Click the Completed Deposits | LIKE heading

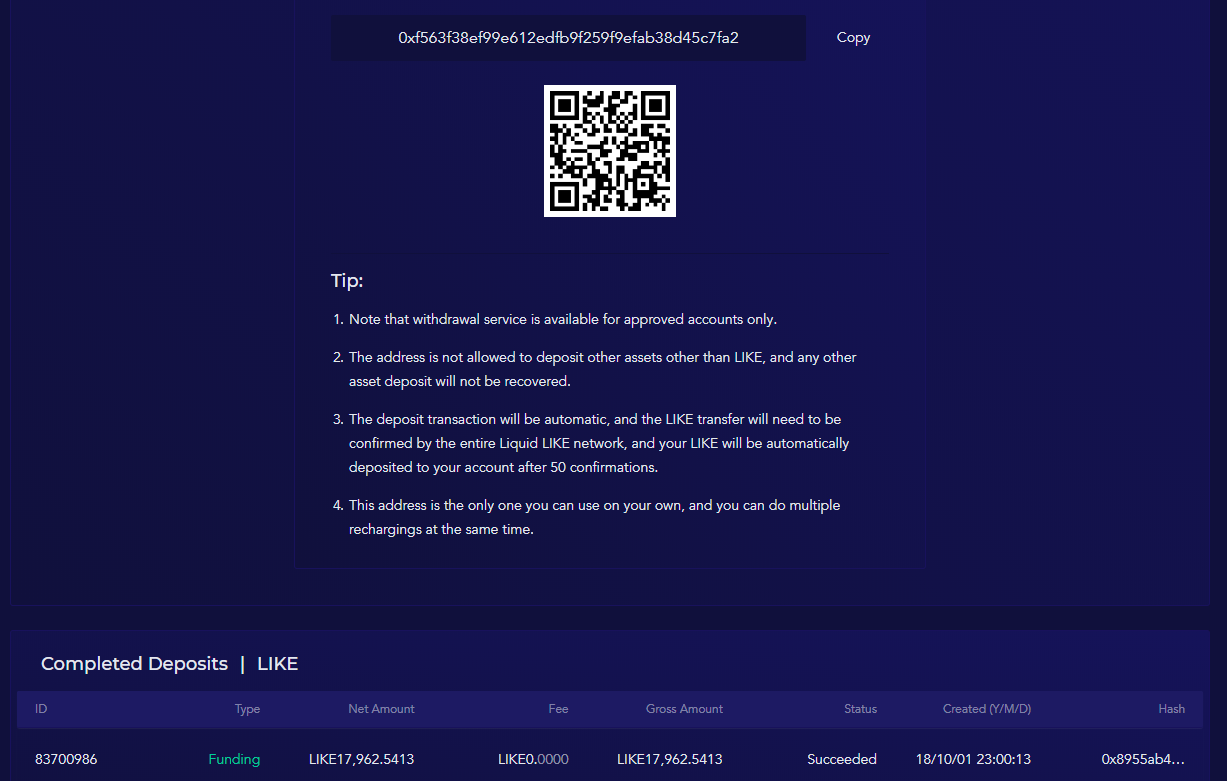(x=170, y=664)
